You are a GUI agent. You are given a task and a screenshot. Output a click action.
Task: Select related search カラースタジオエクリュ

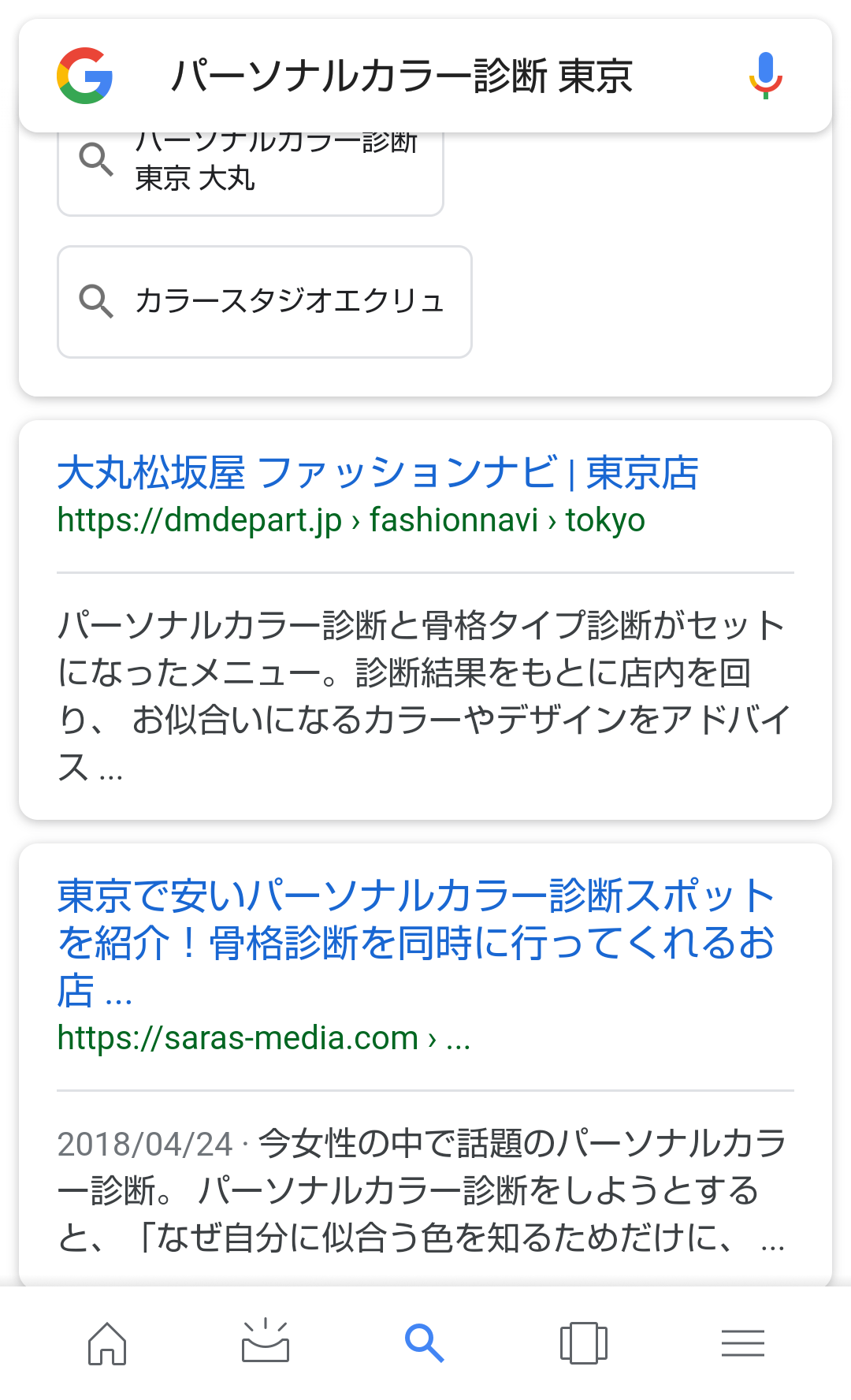265,302
